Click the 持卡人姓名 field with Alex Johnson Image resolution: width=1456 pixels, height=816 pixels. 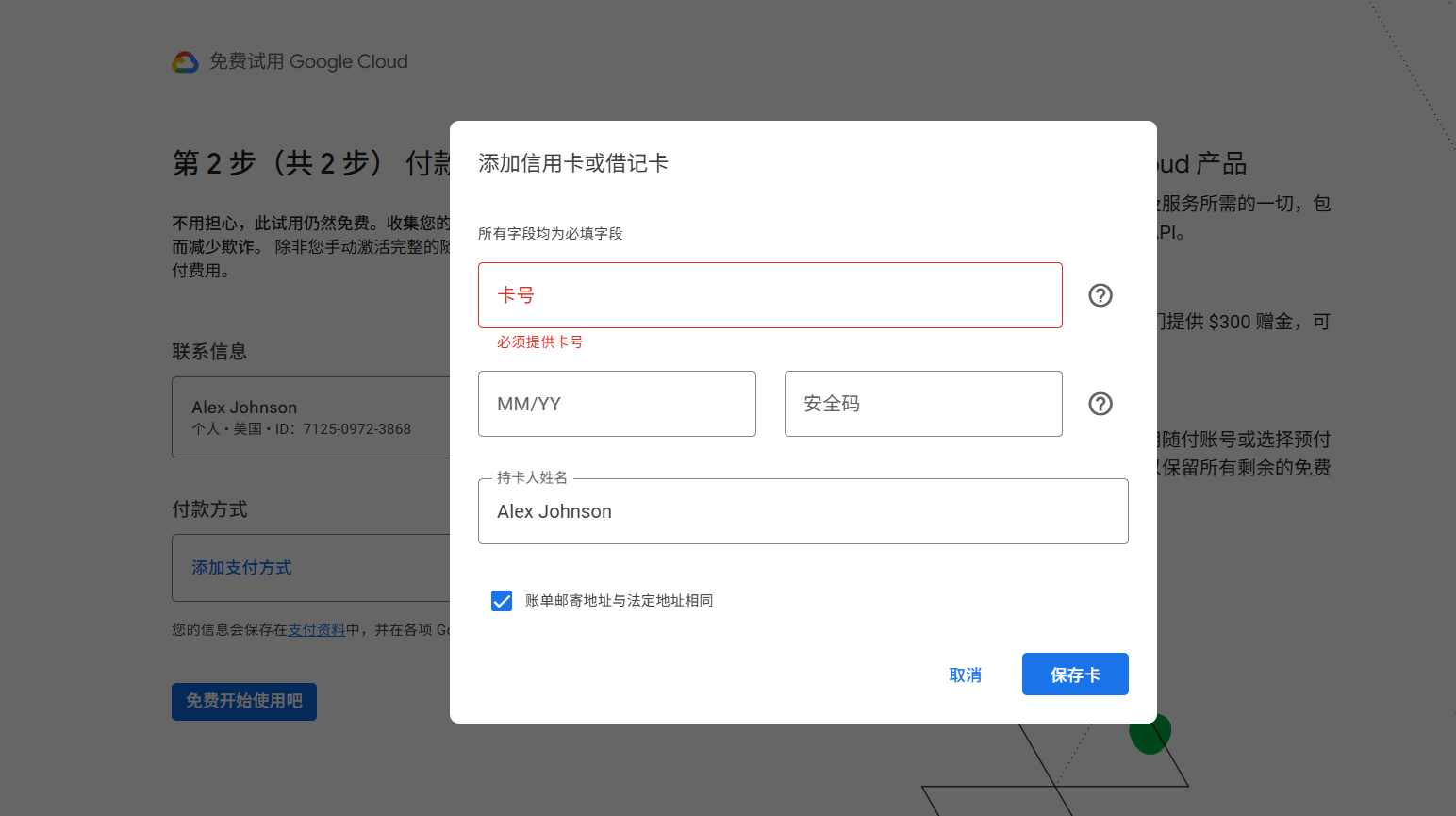(x=802, y=511)
